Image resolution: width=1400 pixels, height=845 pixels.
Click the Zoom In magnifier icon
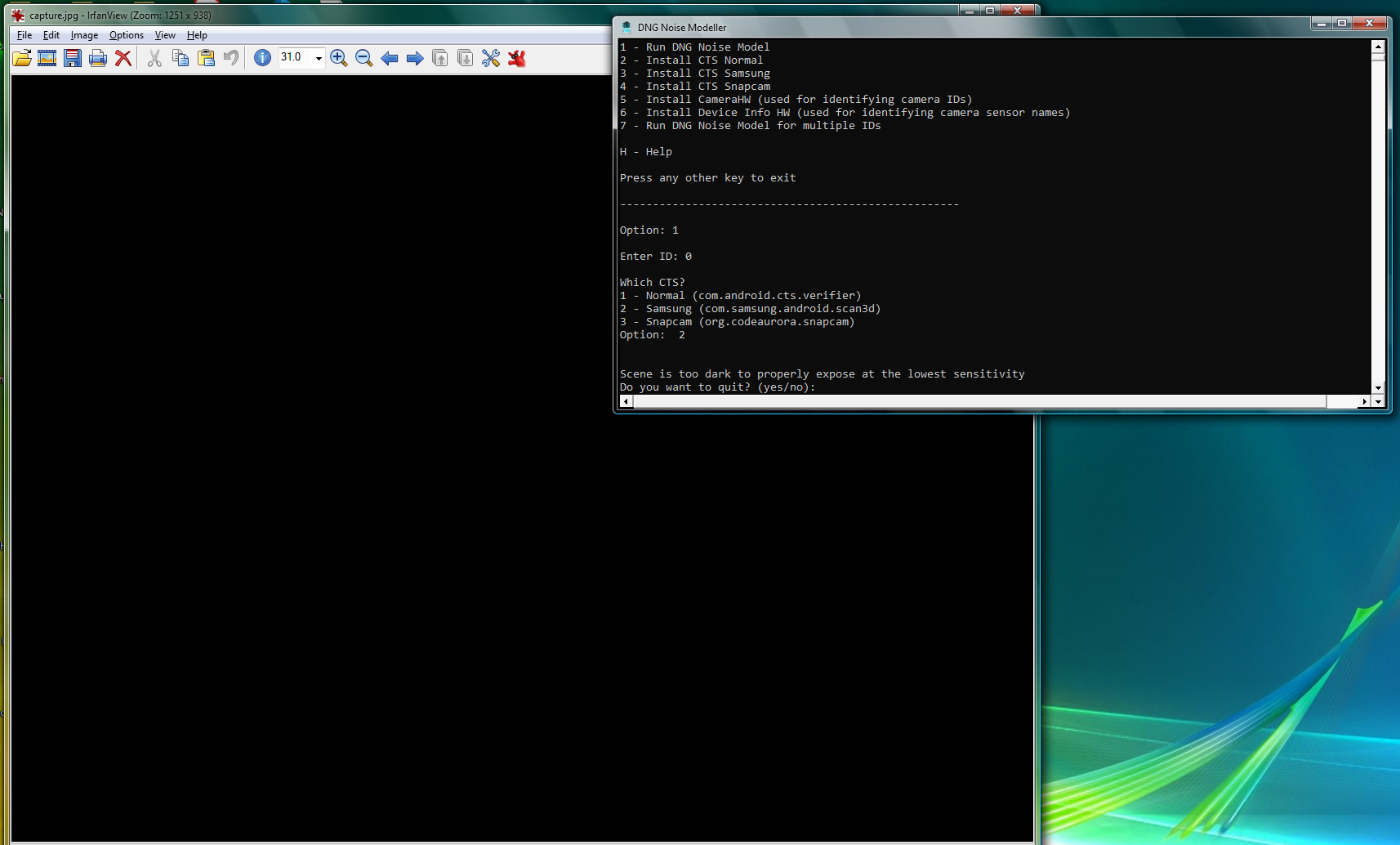[339, 58]
